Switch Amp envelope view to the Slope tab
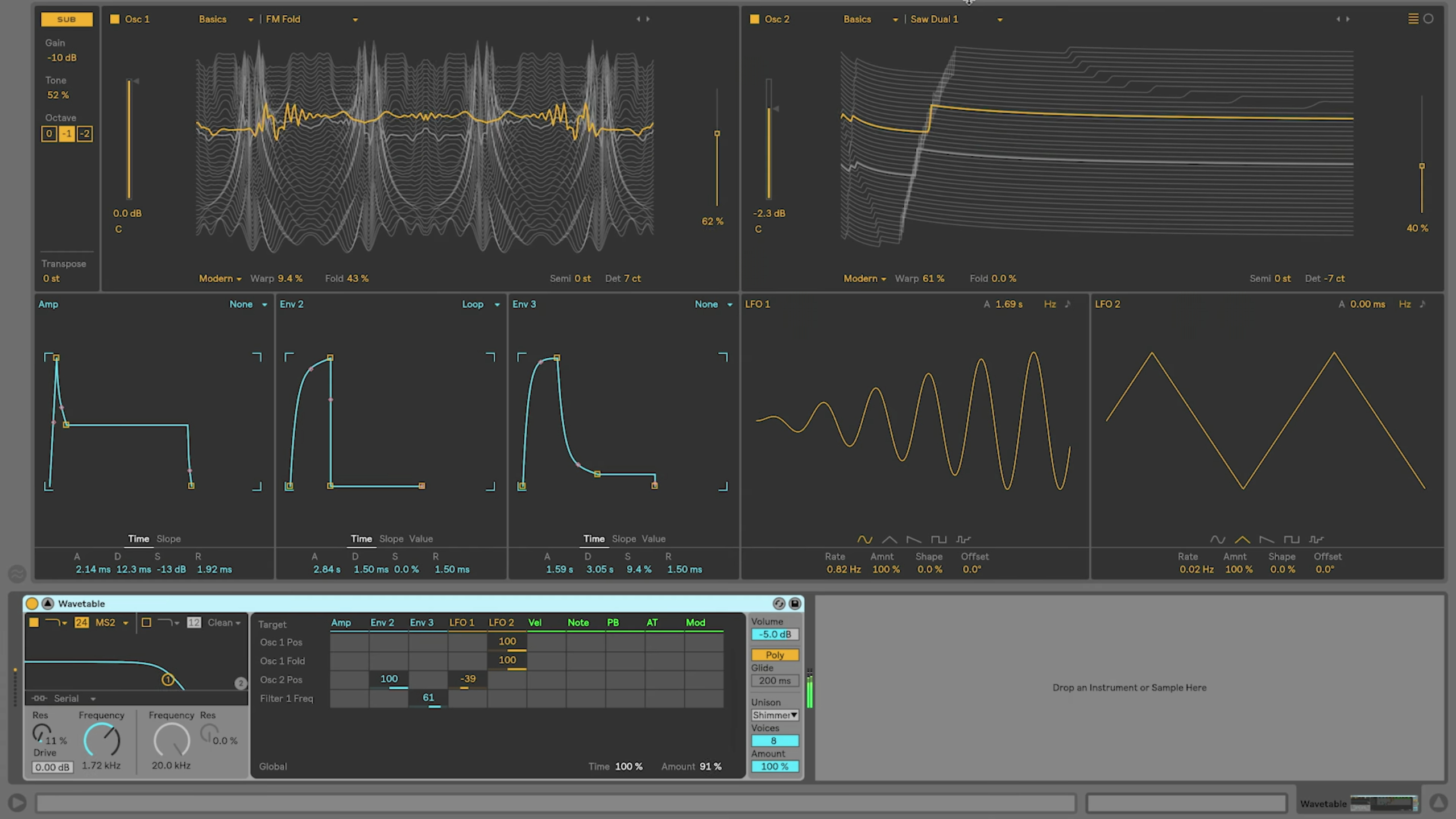This screenshot has height=819, width=1456. 168,539
